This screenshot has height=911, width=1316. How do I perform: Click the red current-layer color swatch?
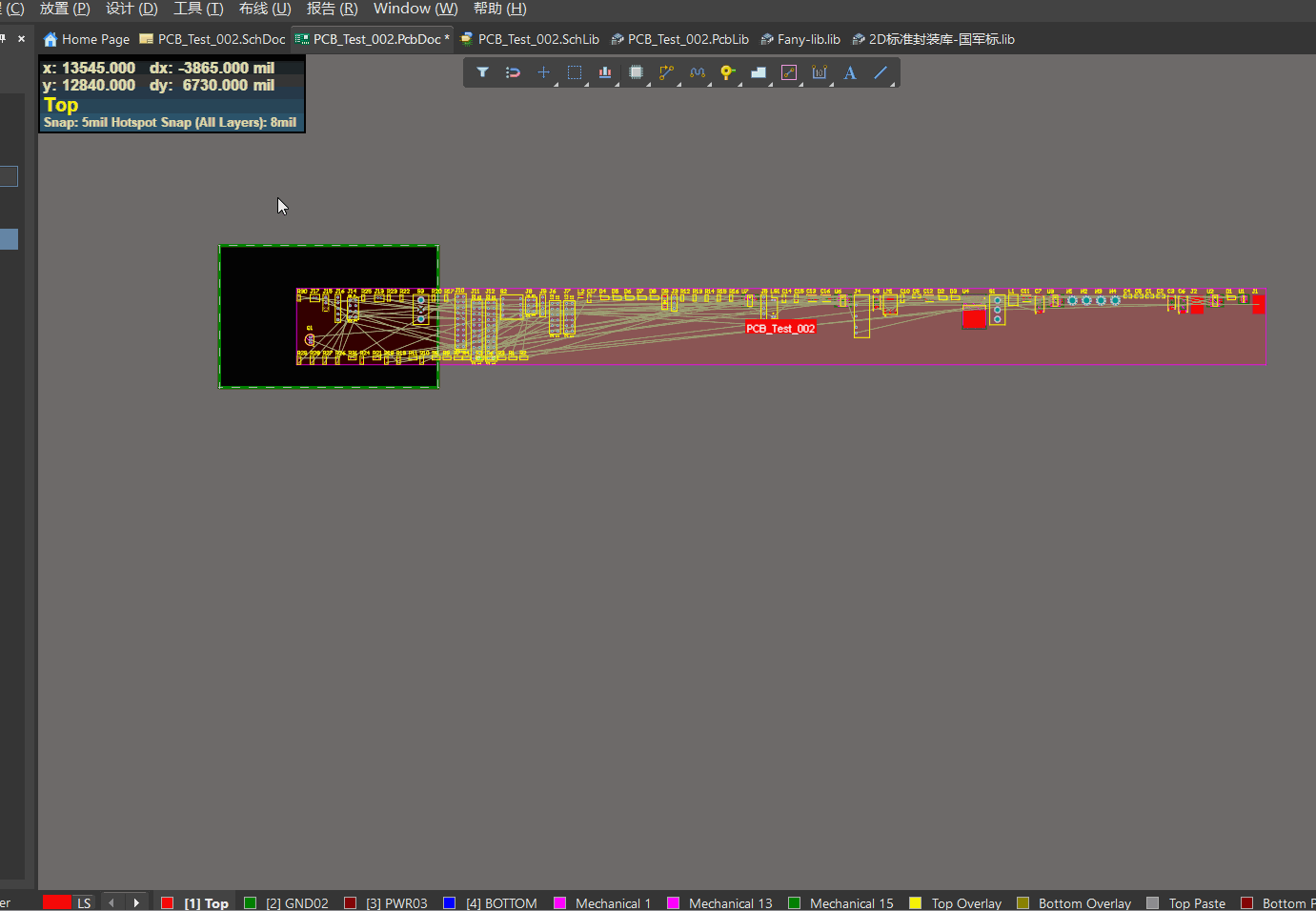click(57, 902)
